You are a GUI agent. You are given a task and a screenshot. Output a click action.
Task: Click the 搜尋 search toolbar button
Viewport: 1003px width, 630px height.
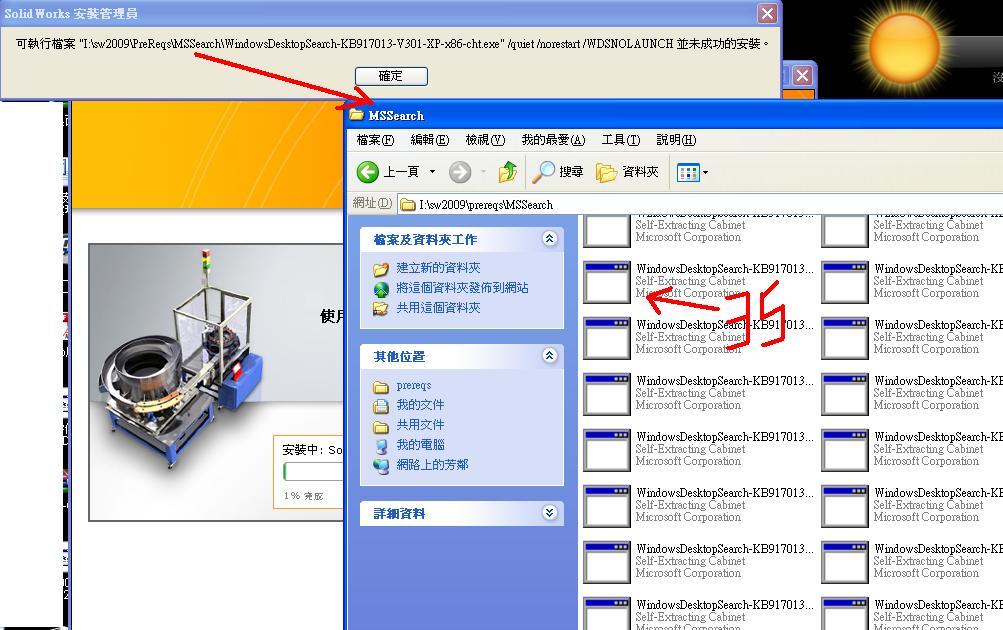pyautogui.click(x=558, y=171)
